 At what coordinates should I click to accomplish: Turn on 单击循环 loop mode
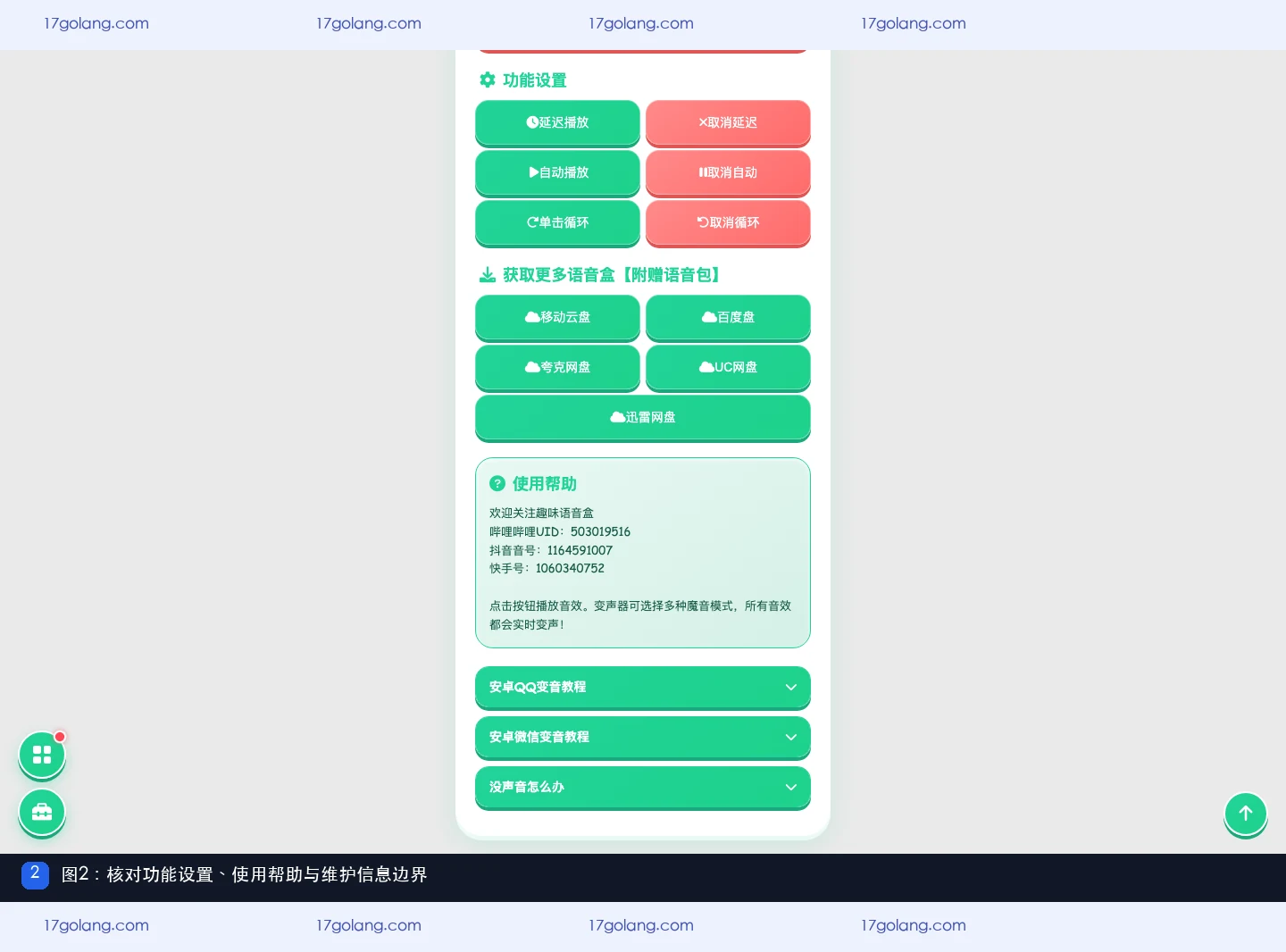557,222
